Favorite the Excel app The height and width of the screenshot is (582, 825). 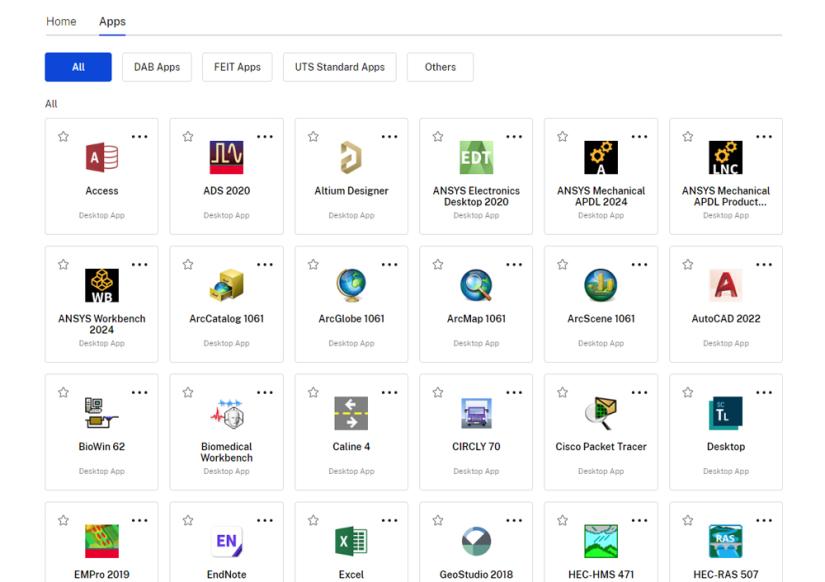(313, 520)
